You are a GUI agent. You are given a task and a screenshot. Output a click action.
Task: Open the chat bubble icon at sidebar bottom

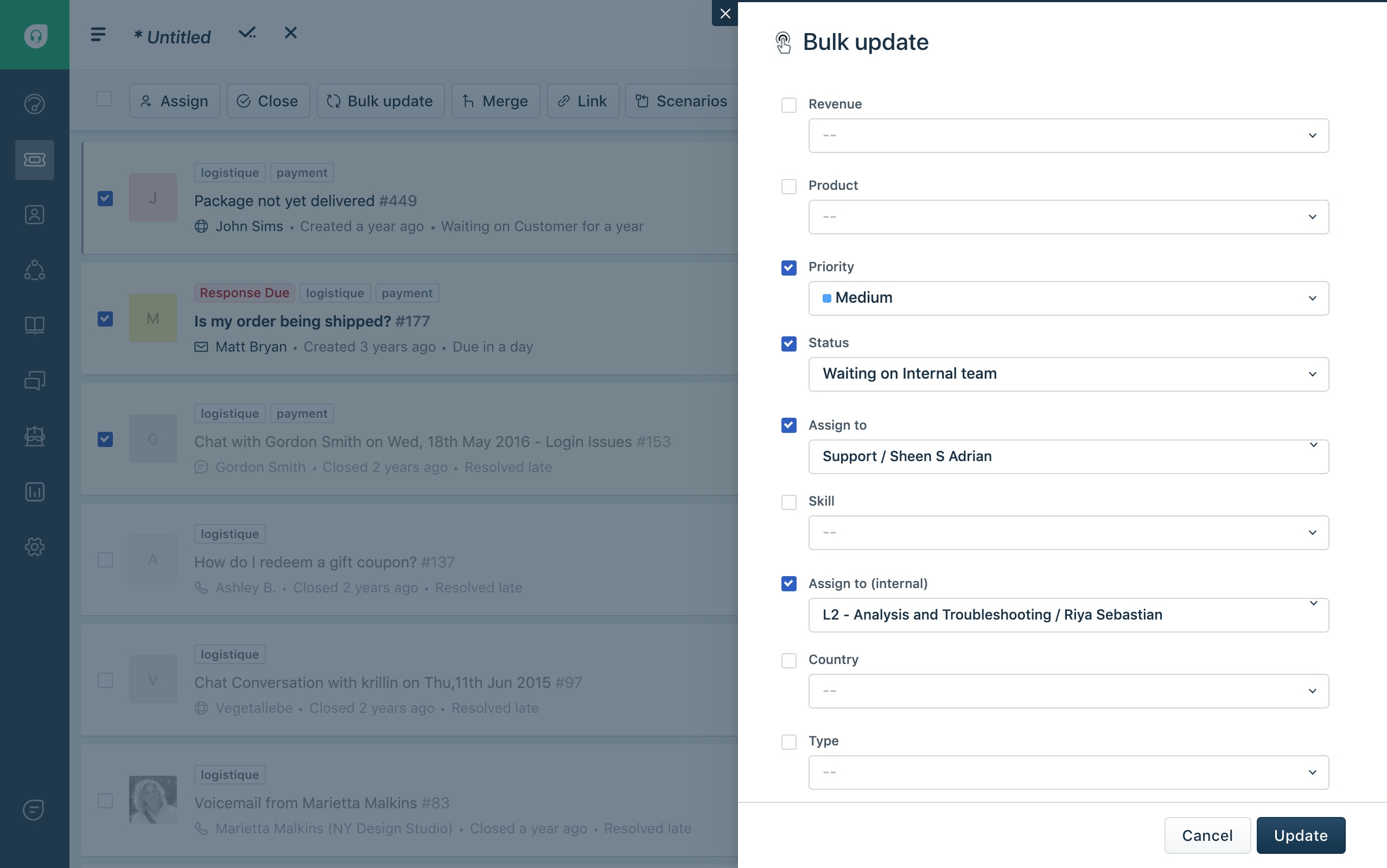click(33, 810)
